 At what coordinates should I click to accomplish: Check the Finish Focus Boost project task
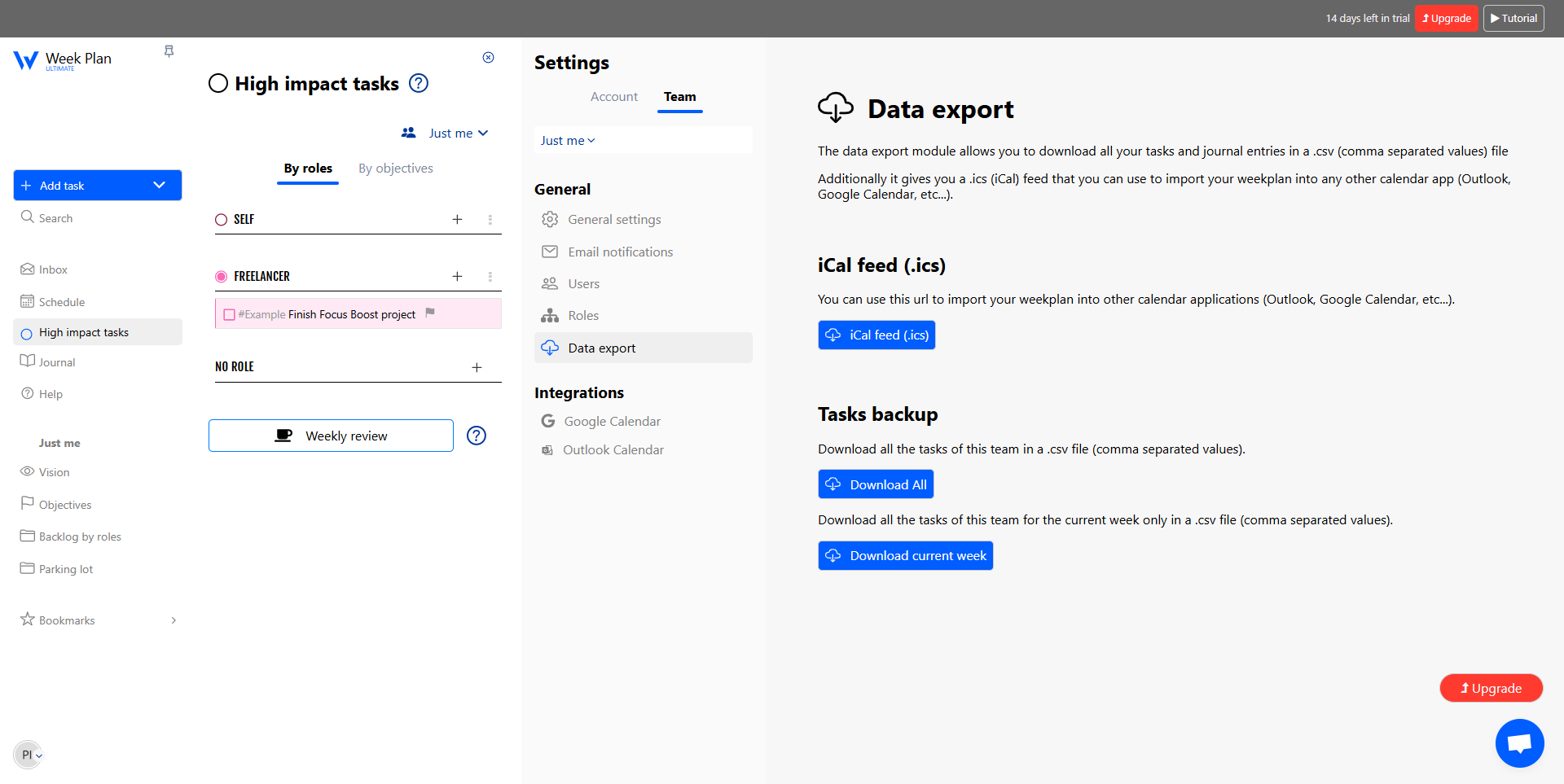(229, 315)
